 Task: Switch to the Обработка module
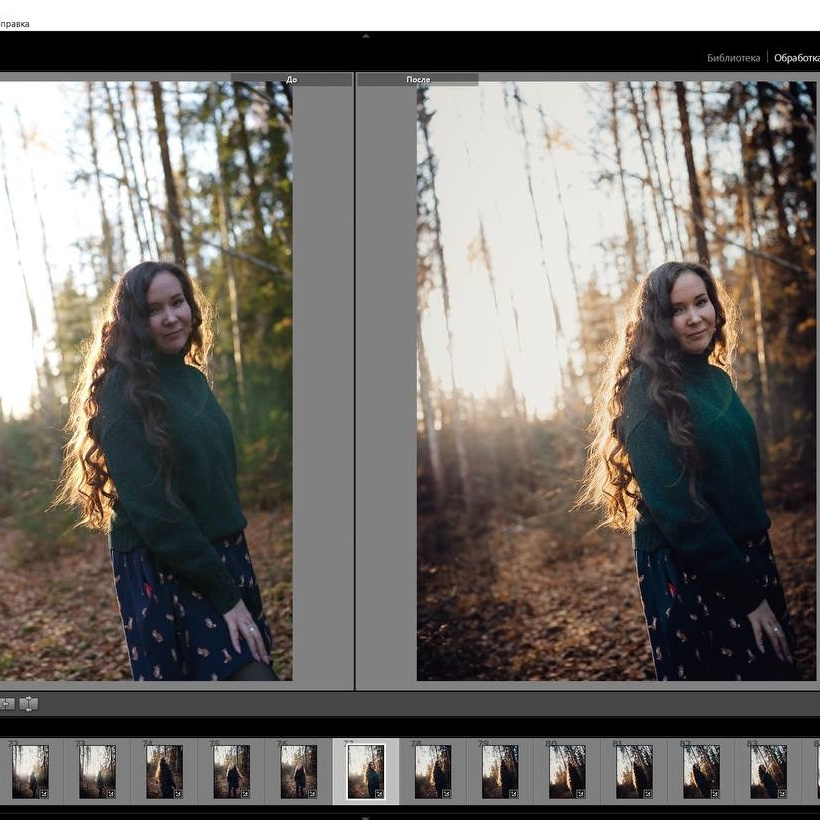pos(796,58)
